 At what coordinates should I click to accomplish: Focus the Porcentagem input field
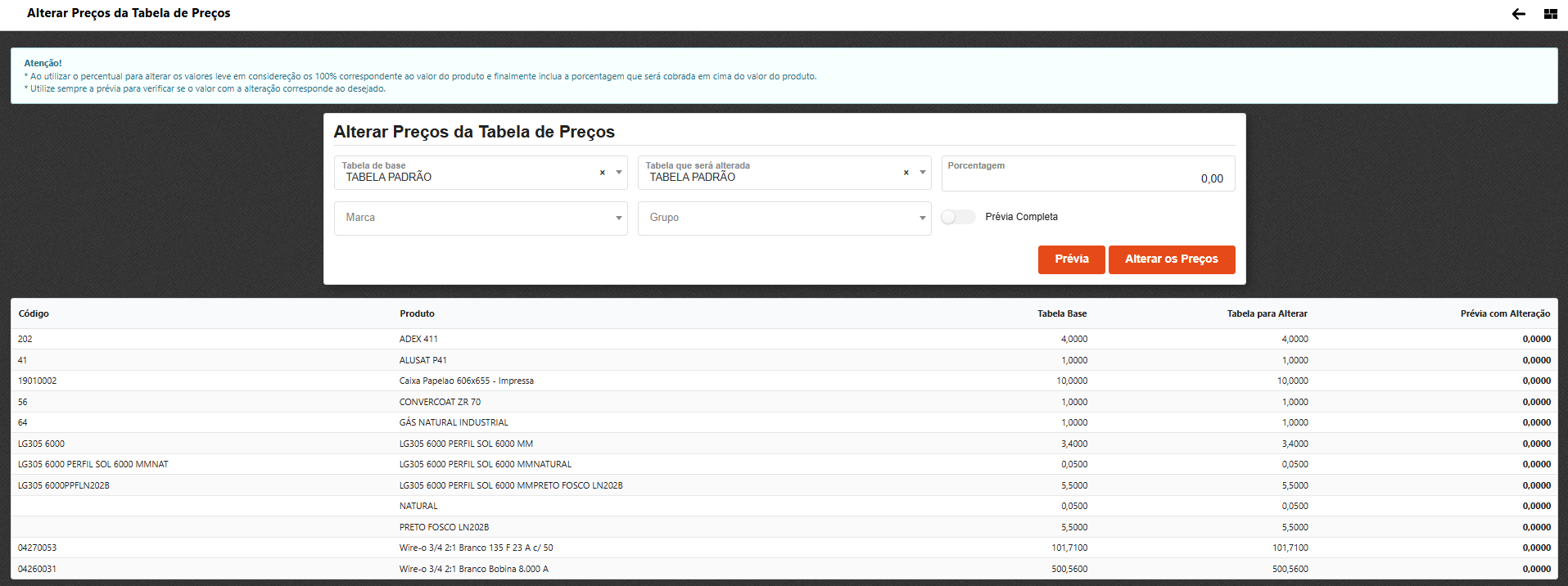point(1087,178)
